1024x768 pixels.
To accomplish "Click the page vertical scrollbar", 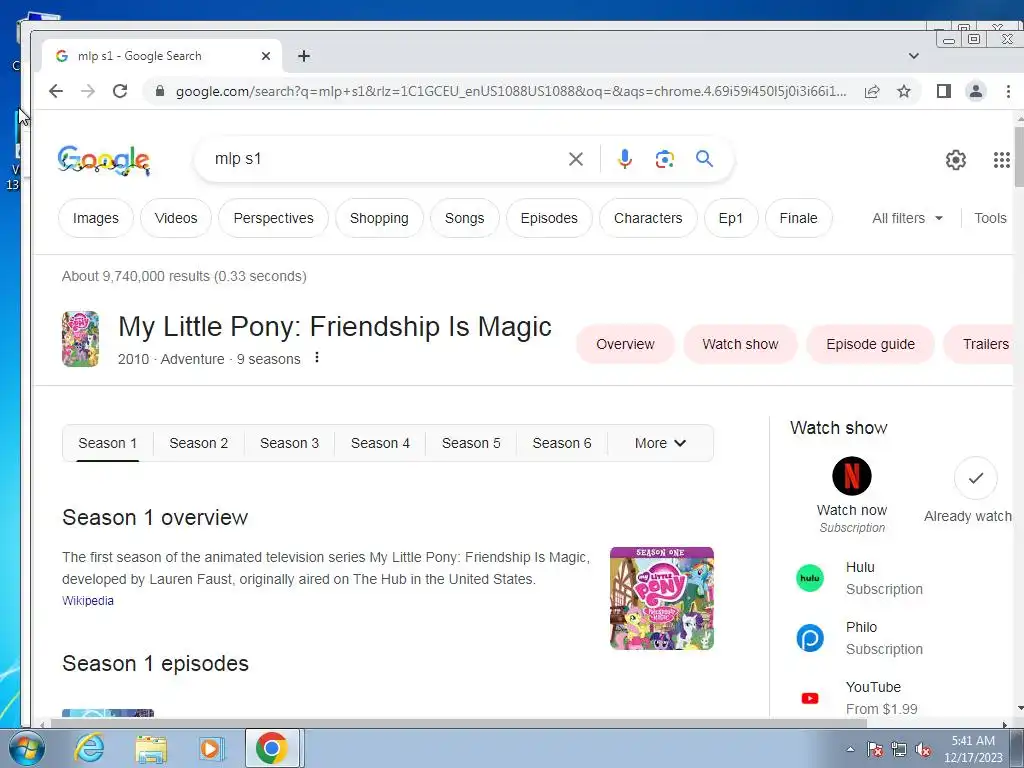I will point(1019,157).
